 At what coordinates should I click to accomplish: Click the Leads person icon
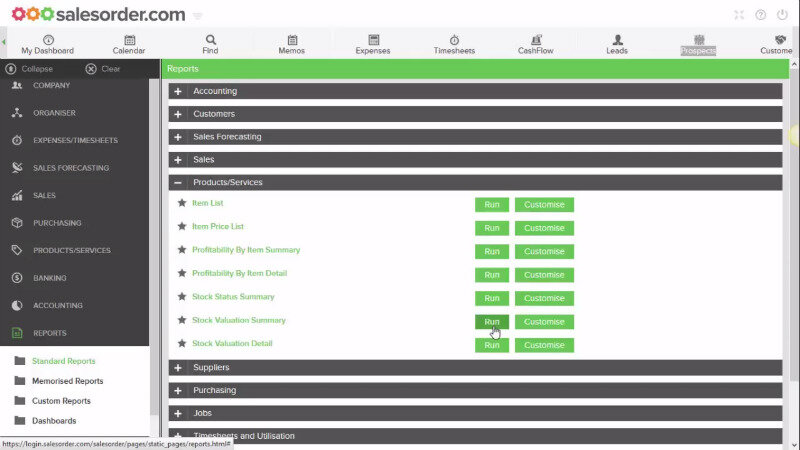pyautogui.click(x=617, y=39)
